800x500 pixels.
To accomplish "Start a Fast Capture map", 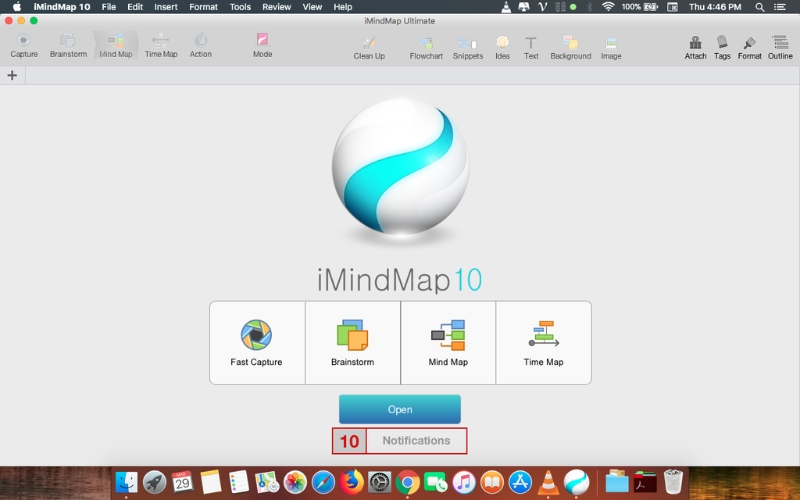I will [257, 342].
